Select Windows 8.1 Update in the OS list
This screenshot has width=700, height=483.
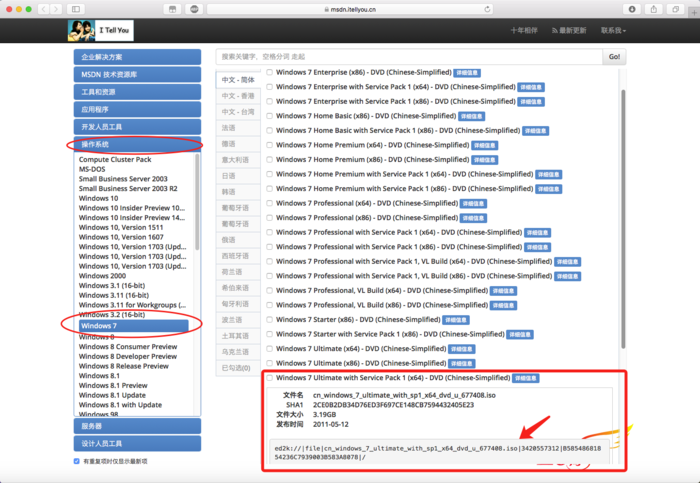112,395
